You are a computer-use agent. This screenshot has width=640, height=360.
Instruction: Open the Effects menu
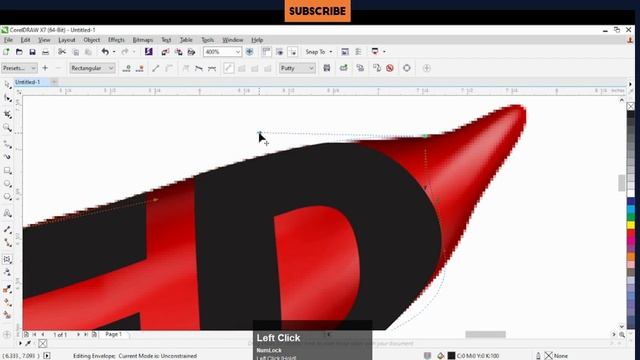[116, 40]
